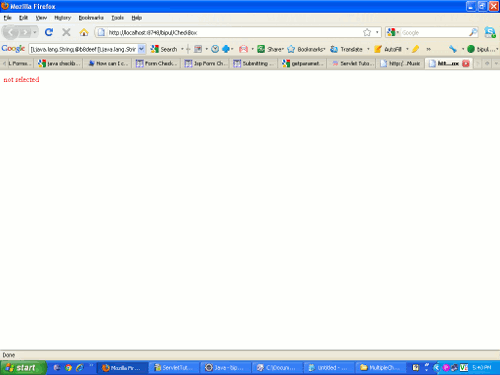Open the Google Toolbar wrench settings icon
The height and width of the screenshot is (375, 500).
[452, 49]
